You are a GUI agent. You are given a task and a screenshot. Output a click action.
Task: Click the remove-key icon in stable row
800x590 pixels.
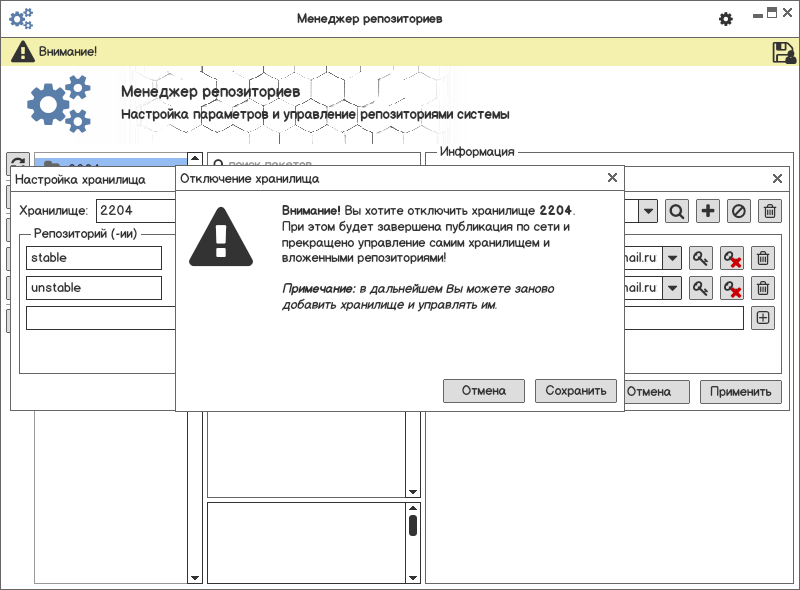pos(732,258)
